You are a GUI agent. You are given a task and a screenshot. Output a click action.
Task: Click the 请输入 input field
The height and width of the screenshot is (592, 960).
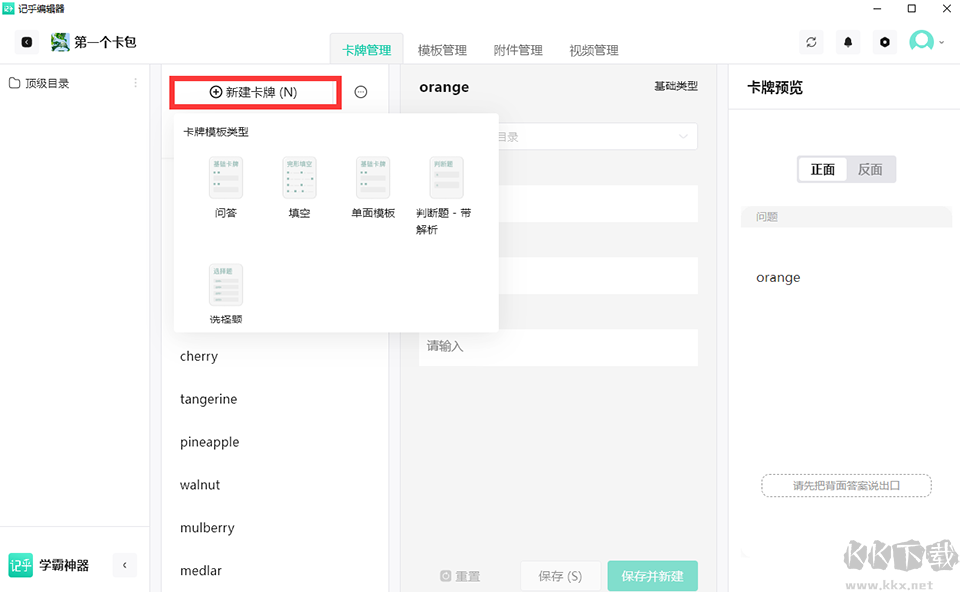point(558,347)
